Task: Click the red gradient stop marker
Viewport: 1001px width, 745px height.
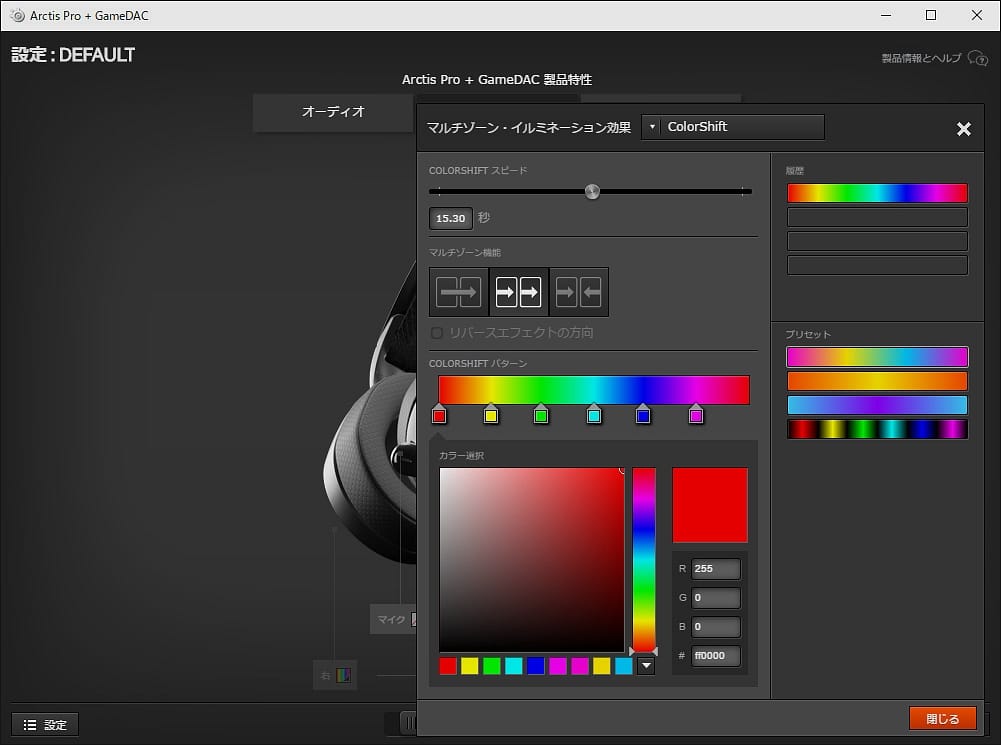Action: pos(439,415)
